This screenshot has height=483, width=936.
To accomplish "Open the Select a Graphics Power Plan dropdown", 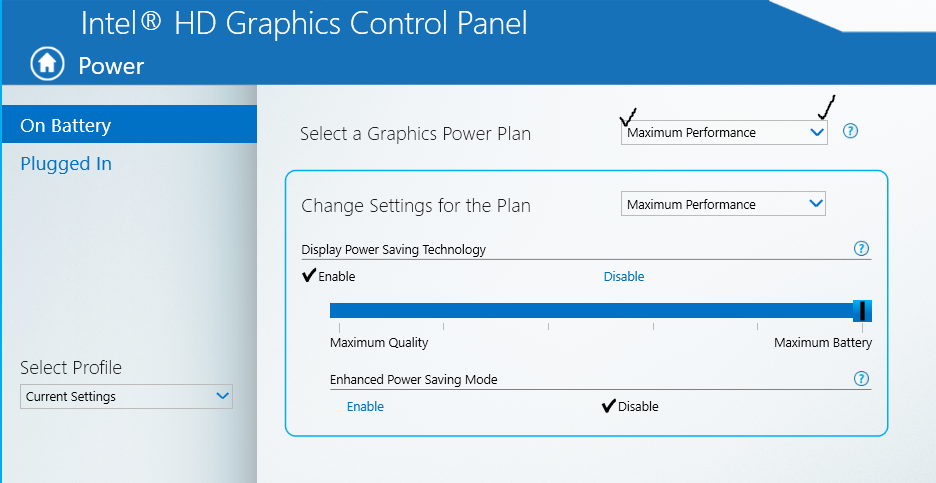I will click(724, 133).
